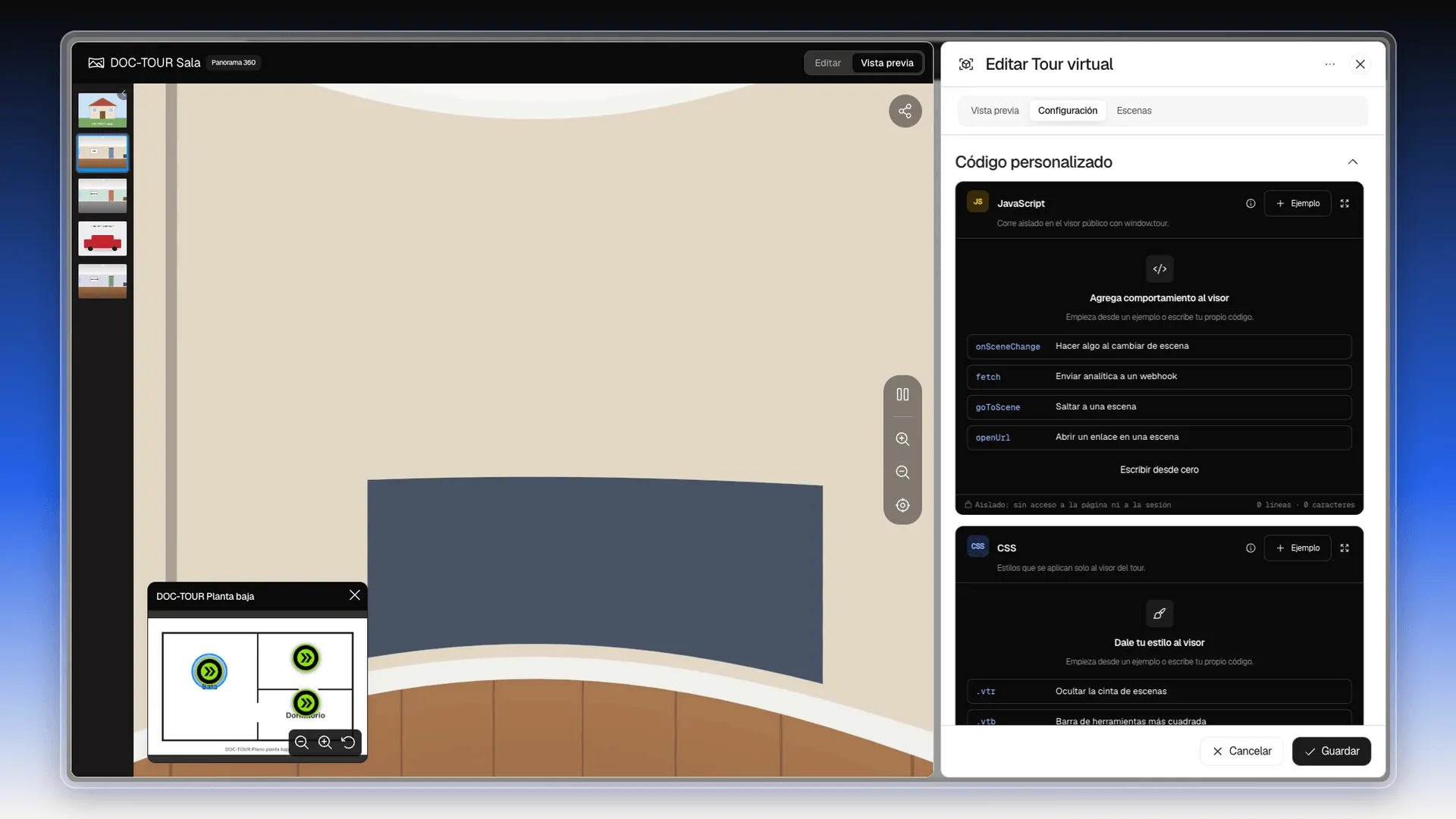This screenshot has height=819, width=1456.
Task: Insert the onSceneChange example
Action: 1159,347
